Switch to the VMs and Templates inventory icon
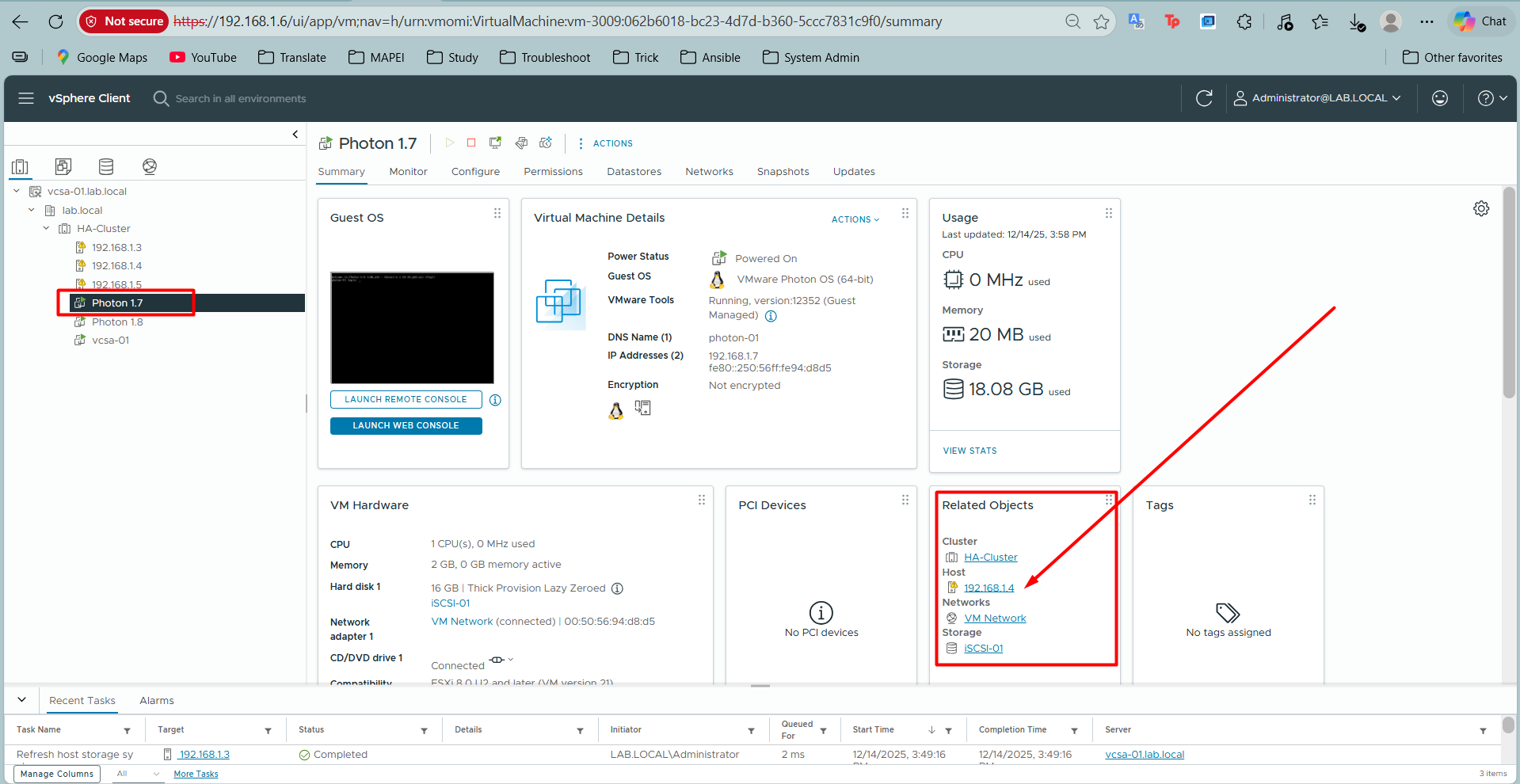 pyautogui.click(x=63, y=166)
